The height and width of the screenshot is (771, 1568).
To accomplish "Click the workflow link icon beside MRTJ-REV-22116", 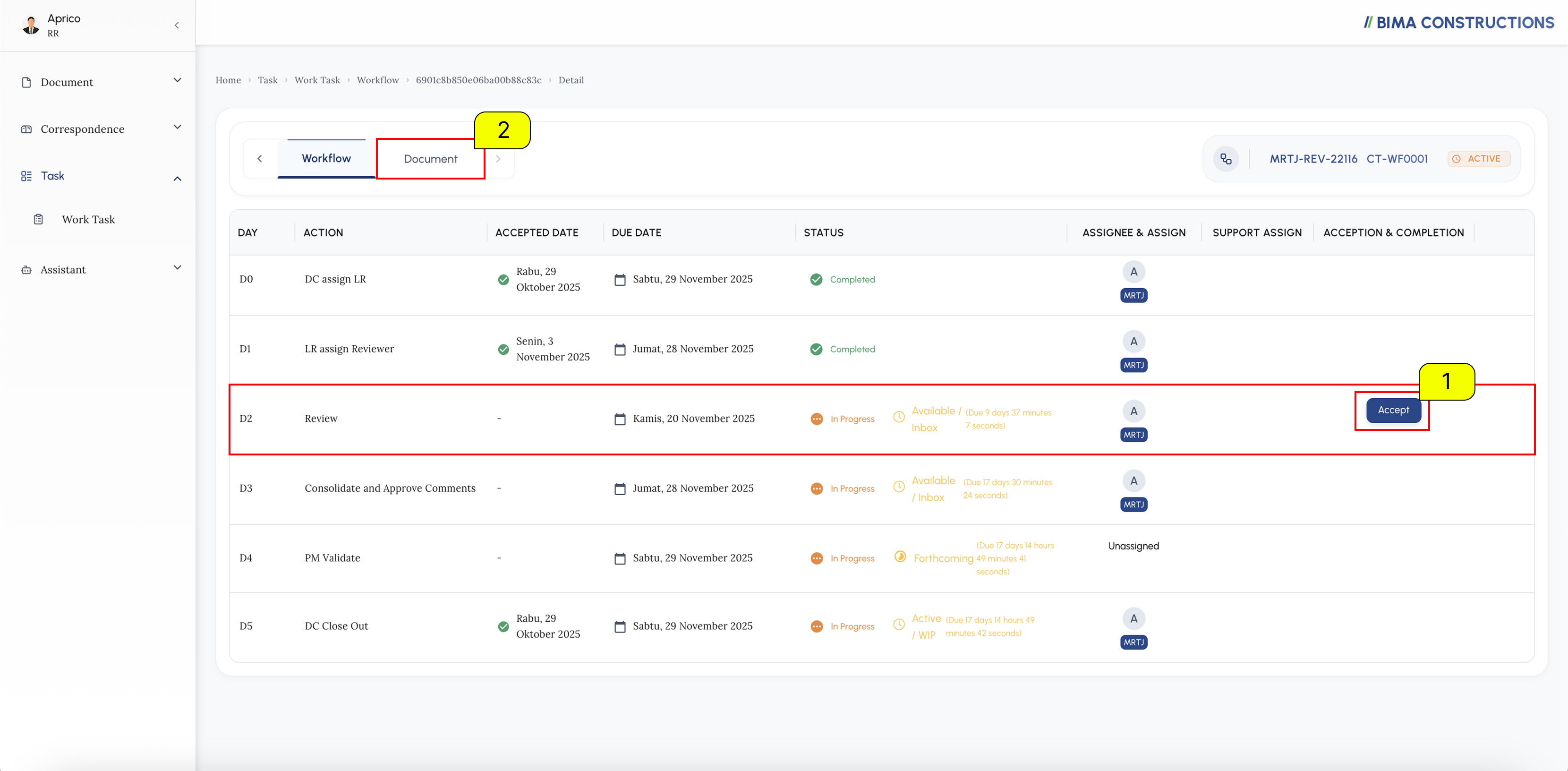I will point(1226,159).
